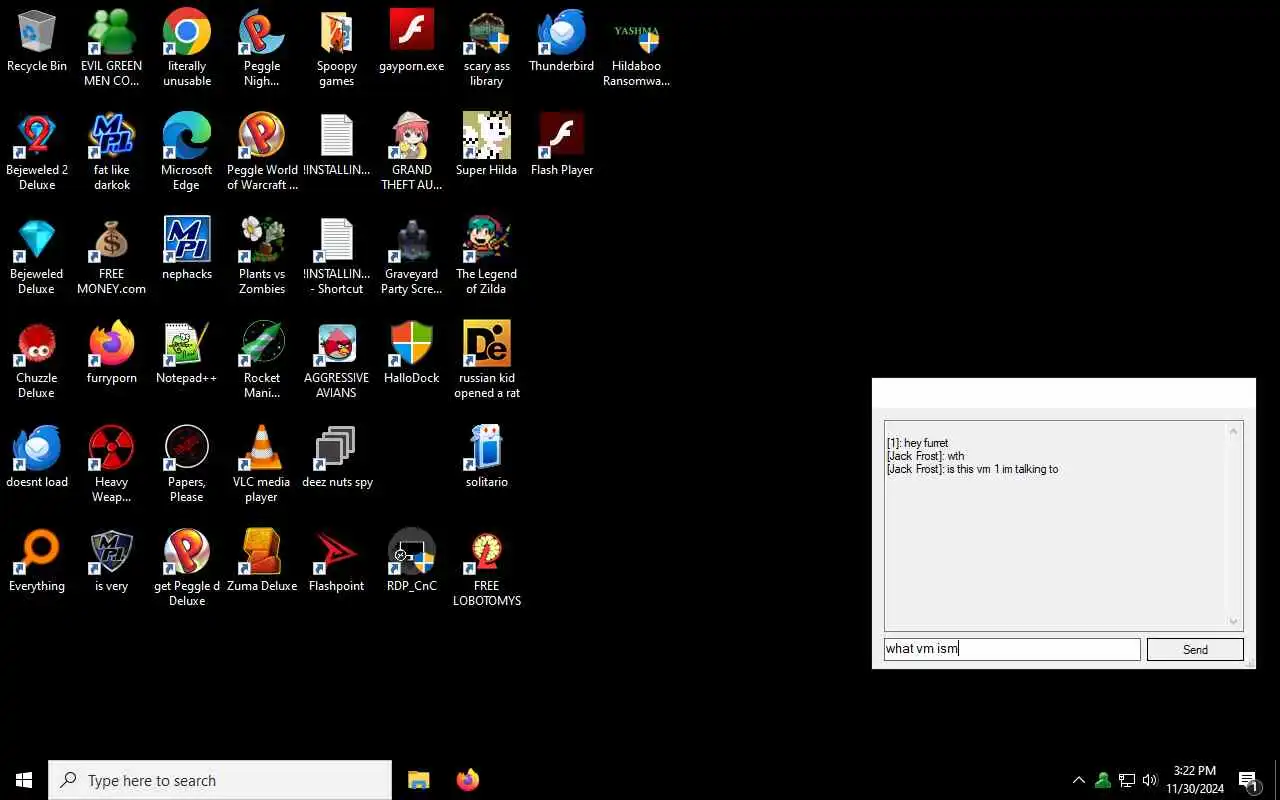The width and height of the screenshot is (1280, 800).
Task: Select the Bejeweled Deluxe diamond icon
Action: point(37,256)
